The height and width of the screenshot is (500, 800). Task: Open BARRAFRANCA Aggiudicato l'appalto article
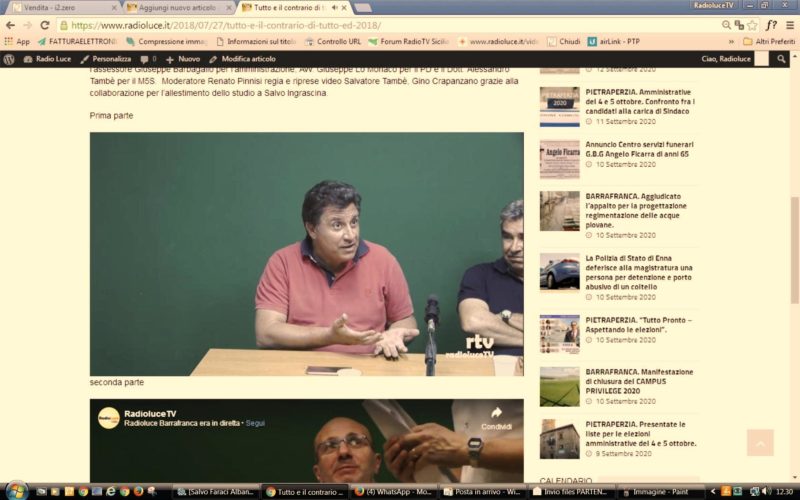[636, 210]
